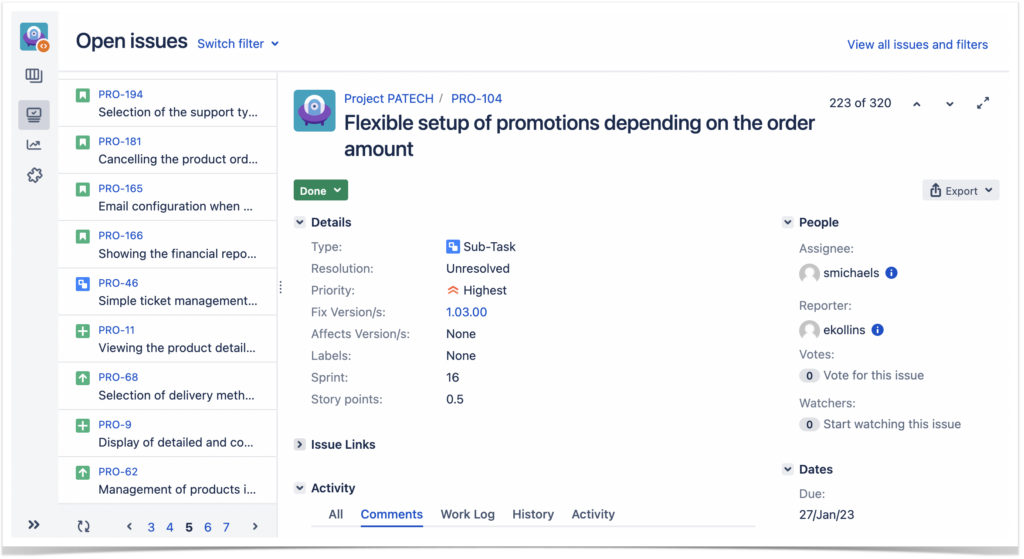
Task: Refresh the issue list
Action: pyautogui.click(x=83, y=527)
